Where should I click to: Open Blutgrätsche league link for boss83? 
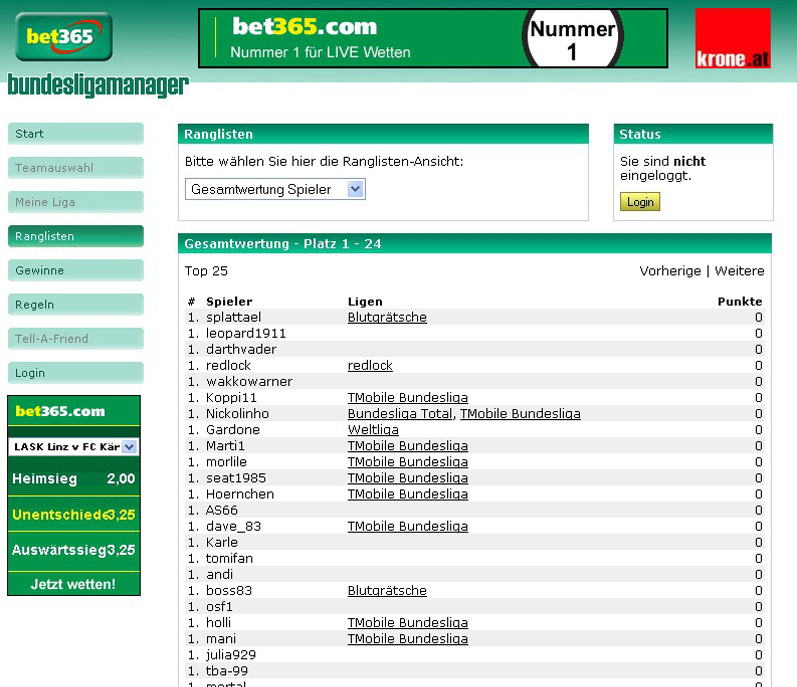point(387,590)
